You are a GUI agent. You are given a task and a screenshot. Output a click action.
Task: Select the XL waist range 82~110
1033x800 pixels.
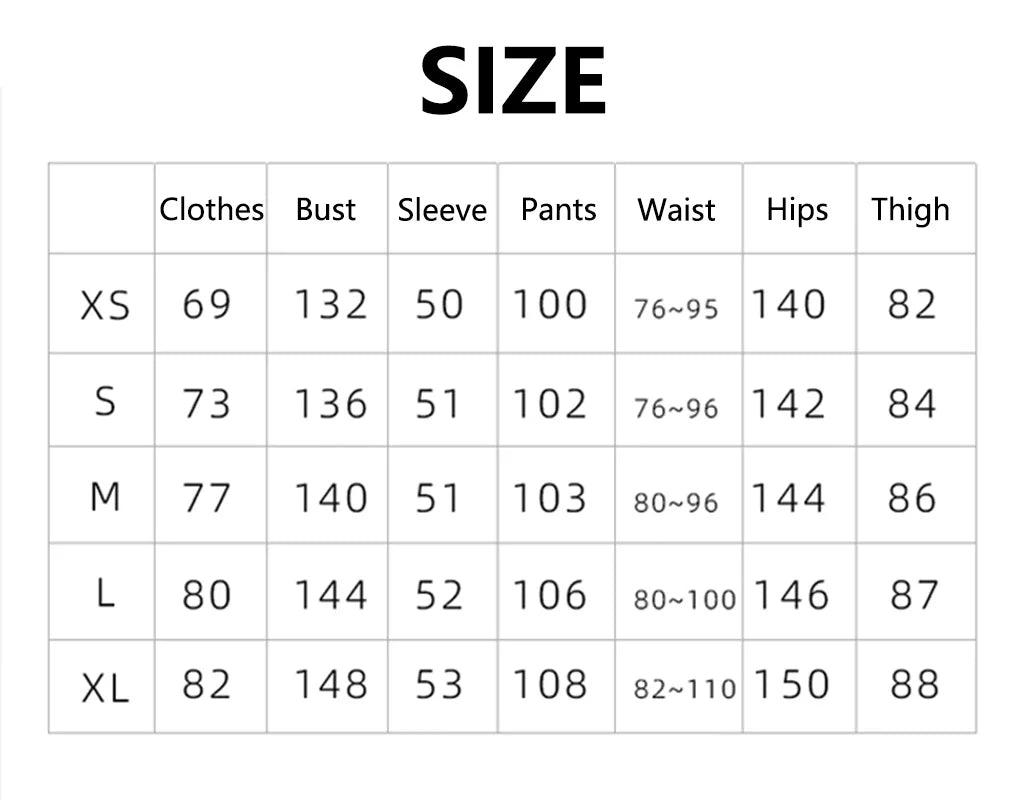pos(684,689)
